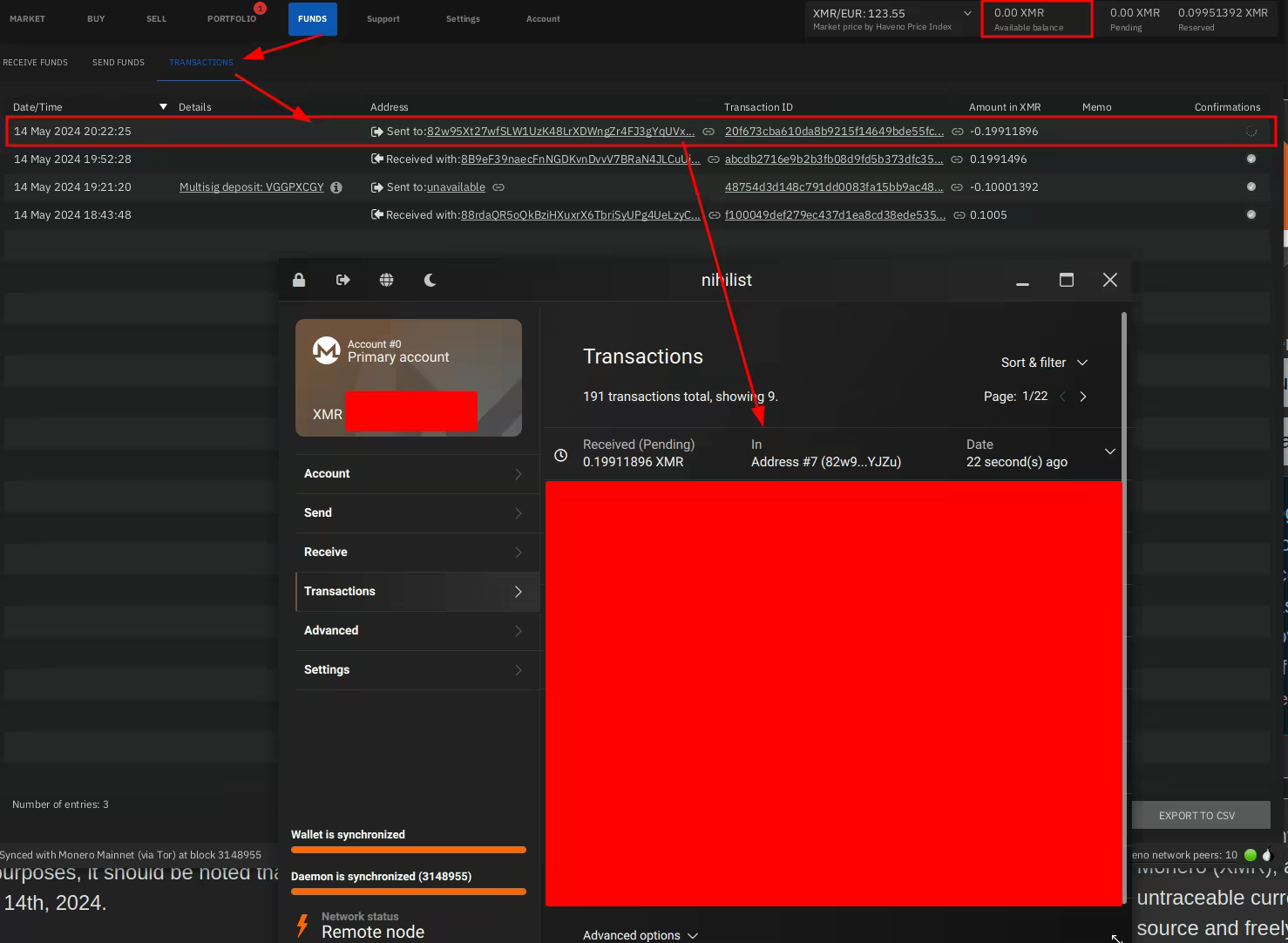Viewport: 1288px width, 943px height.
Task: Toggle dark mode moon icon
Action: (430, 280)
